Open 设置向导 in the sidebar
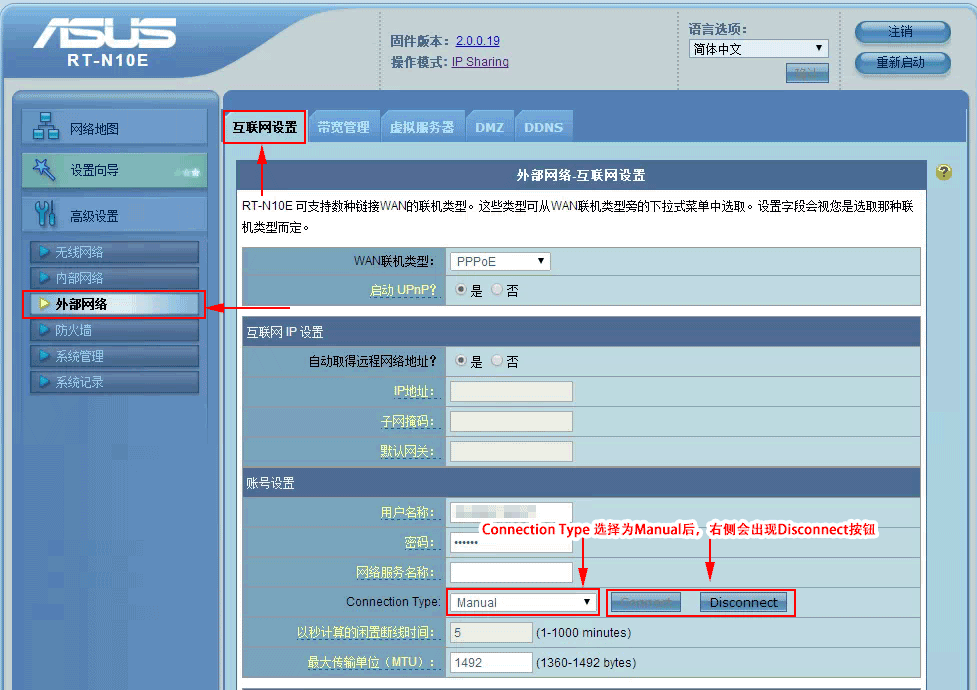 [115, 170]
